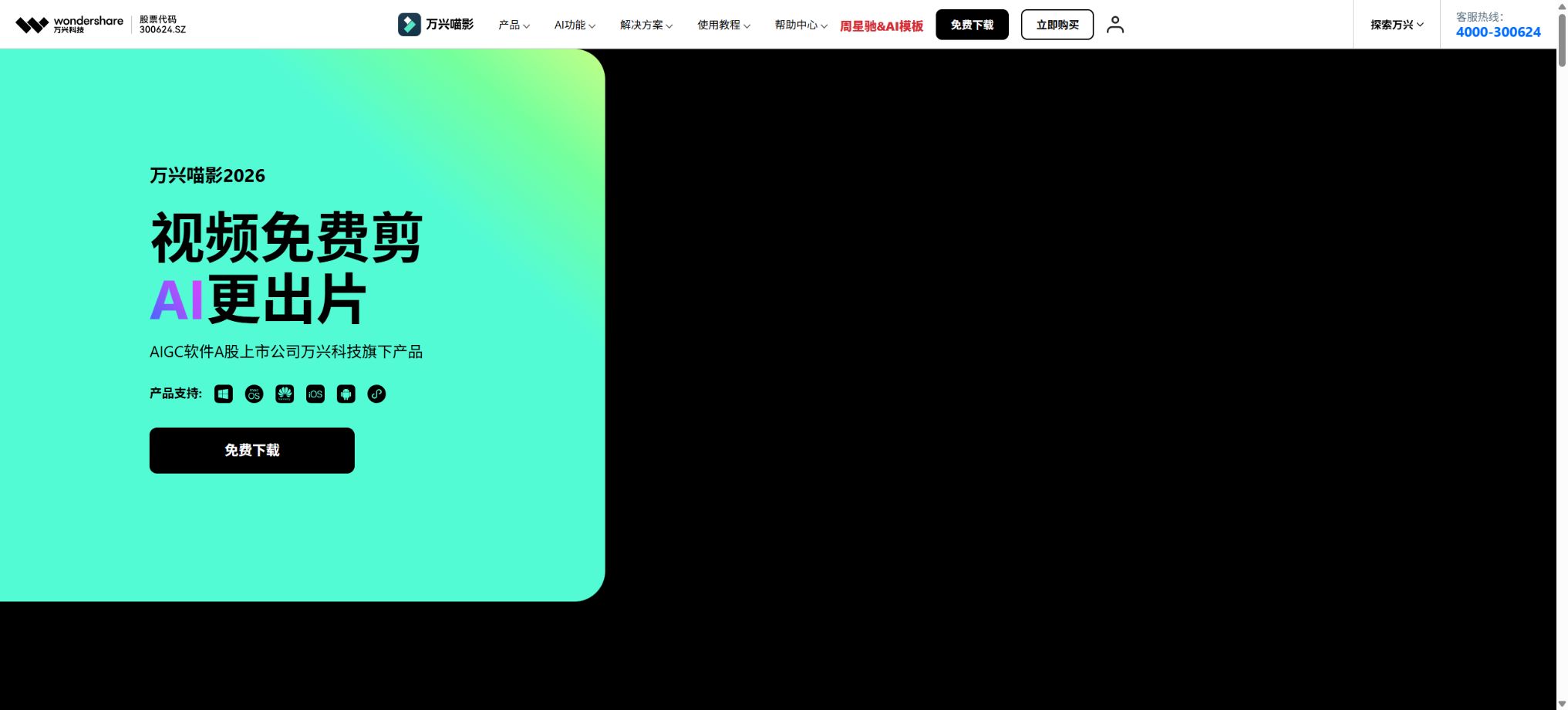Click the 视频免费剪 headline text

(286, 238)
